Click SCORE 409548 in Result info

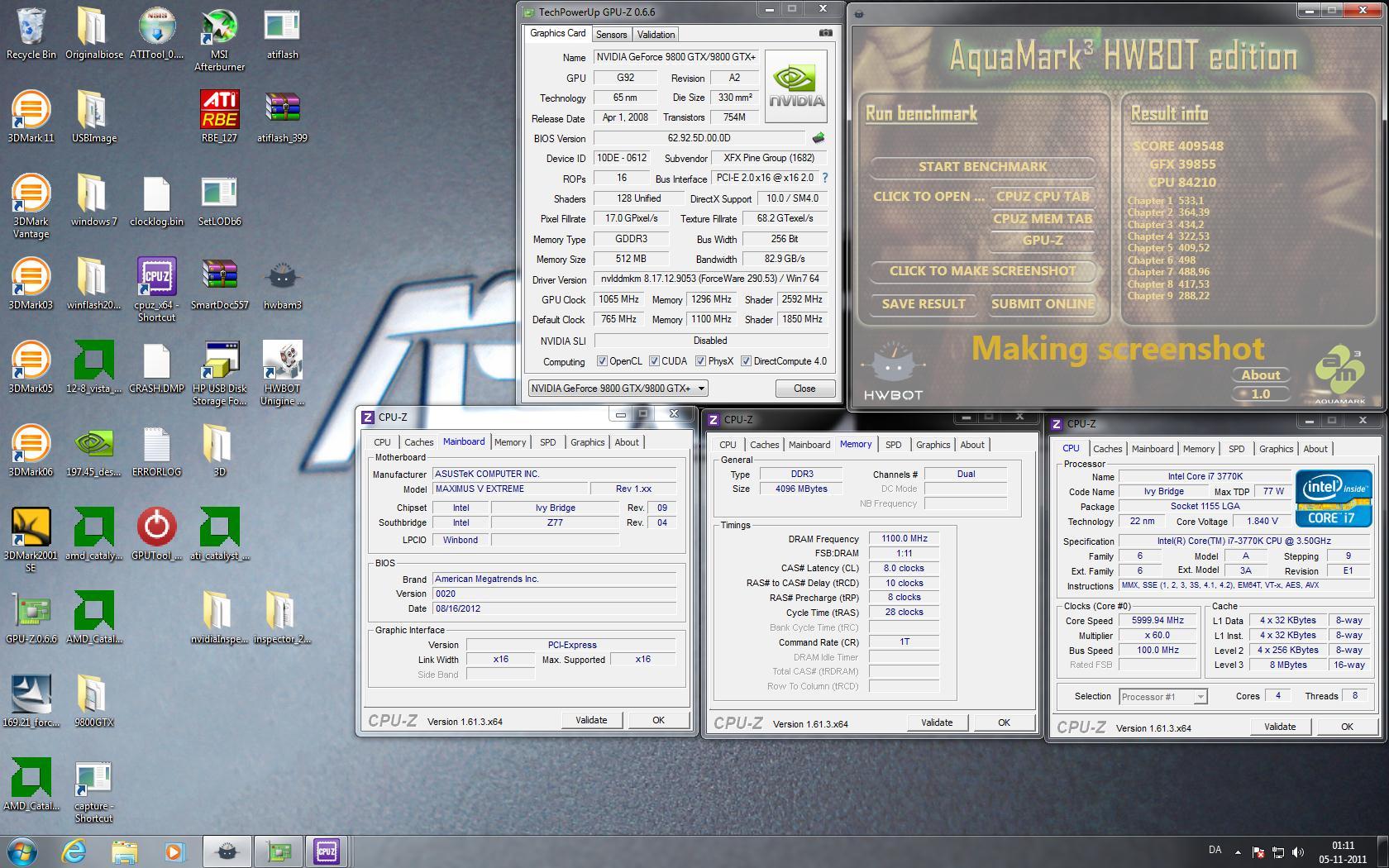tap(1177, 146)
